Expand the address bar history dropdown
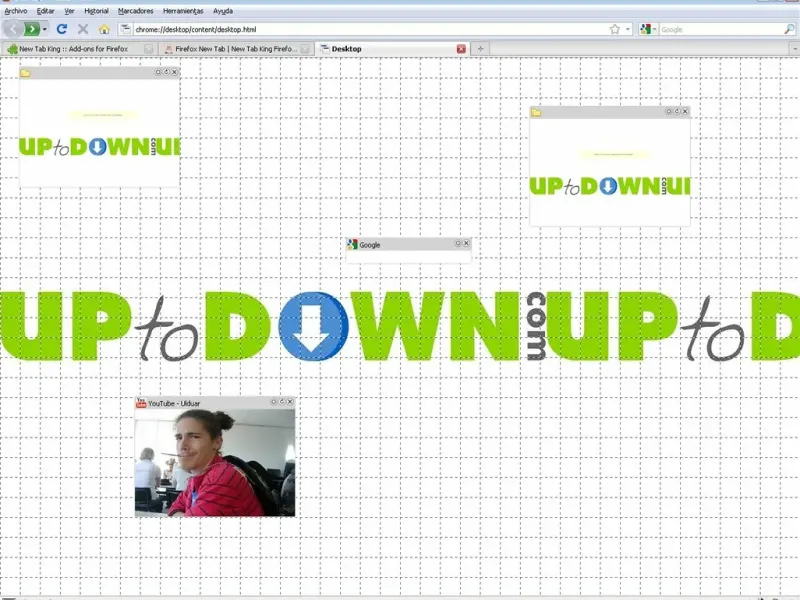This screenshot has width=800, height=600. [628, 29]
